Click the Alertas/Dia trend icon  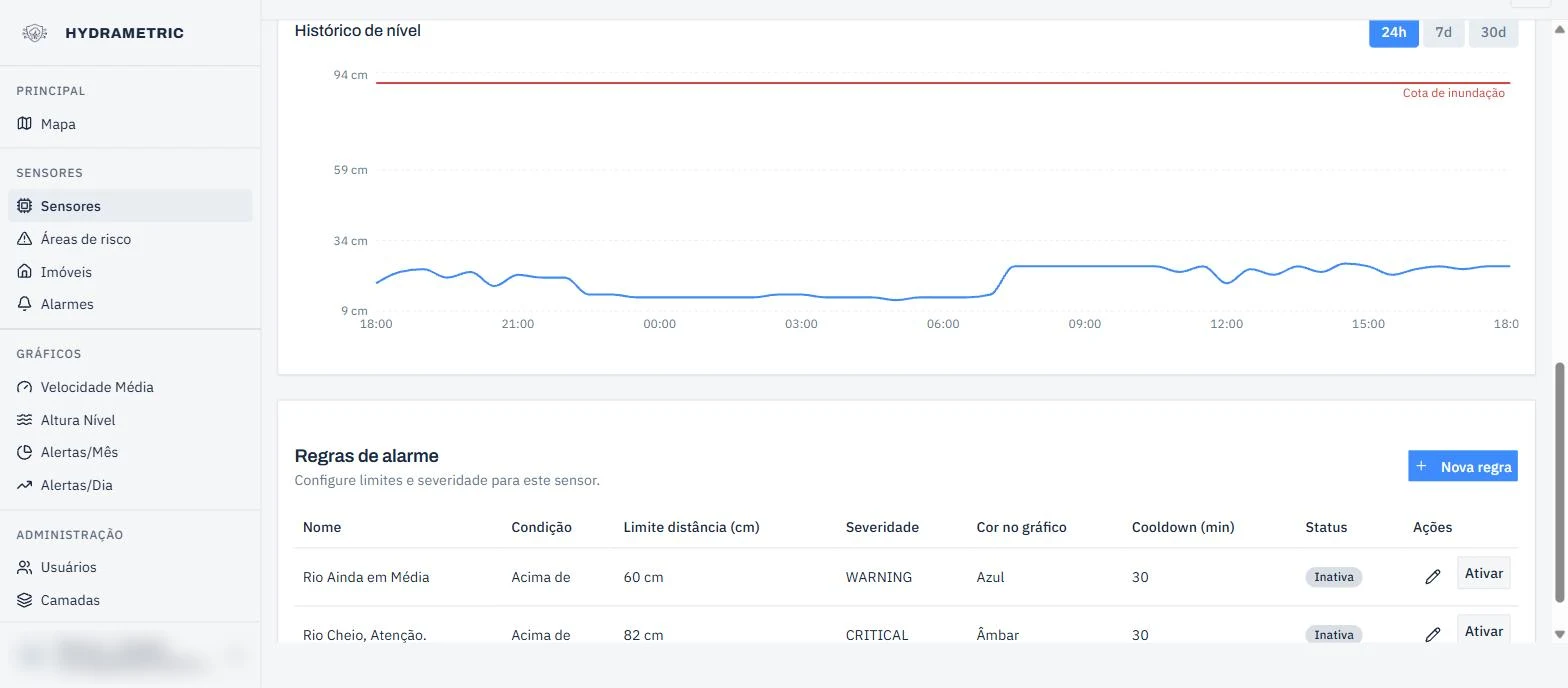point(25,485)
